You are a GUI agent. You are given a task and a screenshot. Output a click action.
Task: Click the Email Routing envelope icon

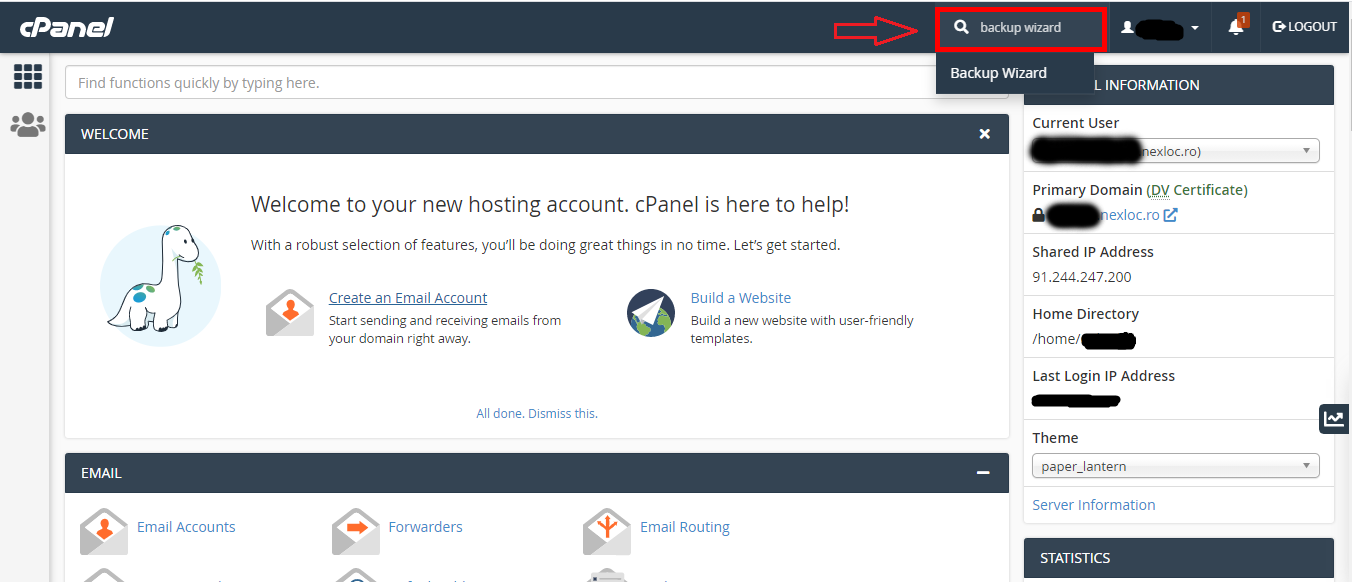[607, 531]
